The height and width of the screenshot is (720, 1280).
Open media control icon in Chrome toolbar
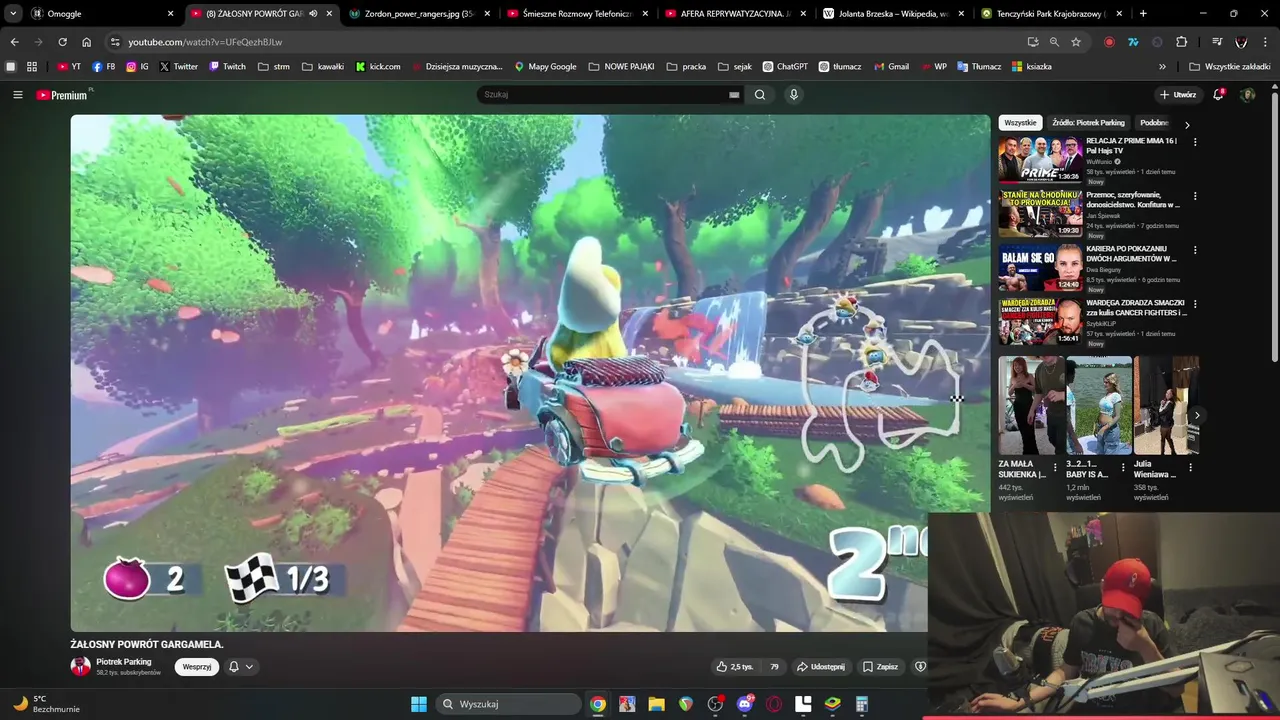coord(1217,42)
